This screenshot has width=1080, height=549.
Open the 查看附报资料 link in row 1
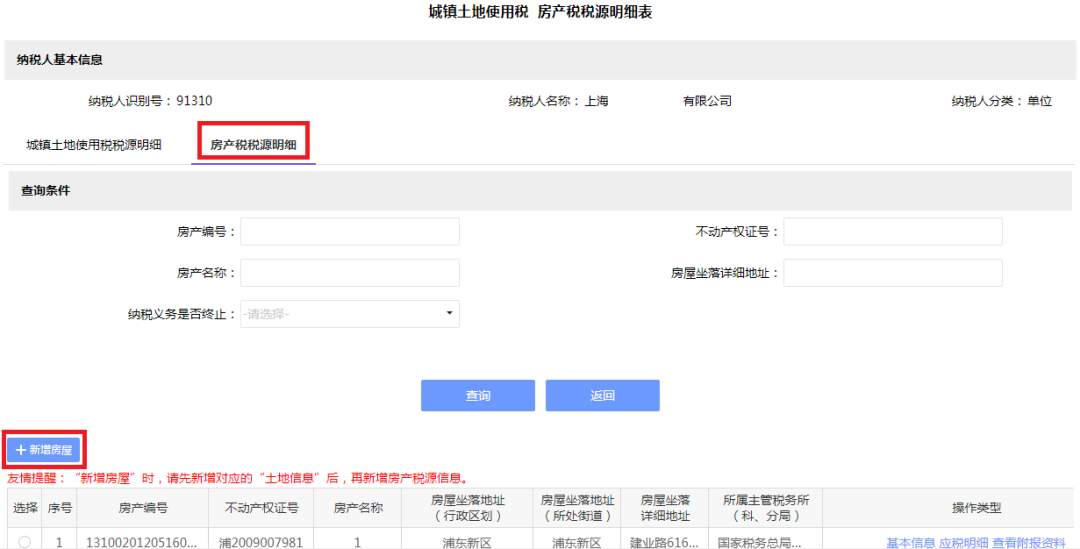pyautogui.click(x=1029, y=543)
